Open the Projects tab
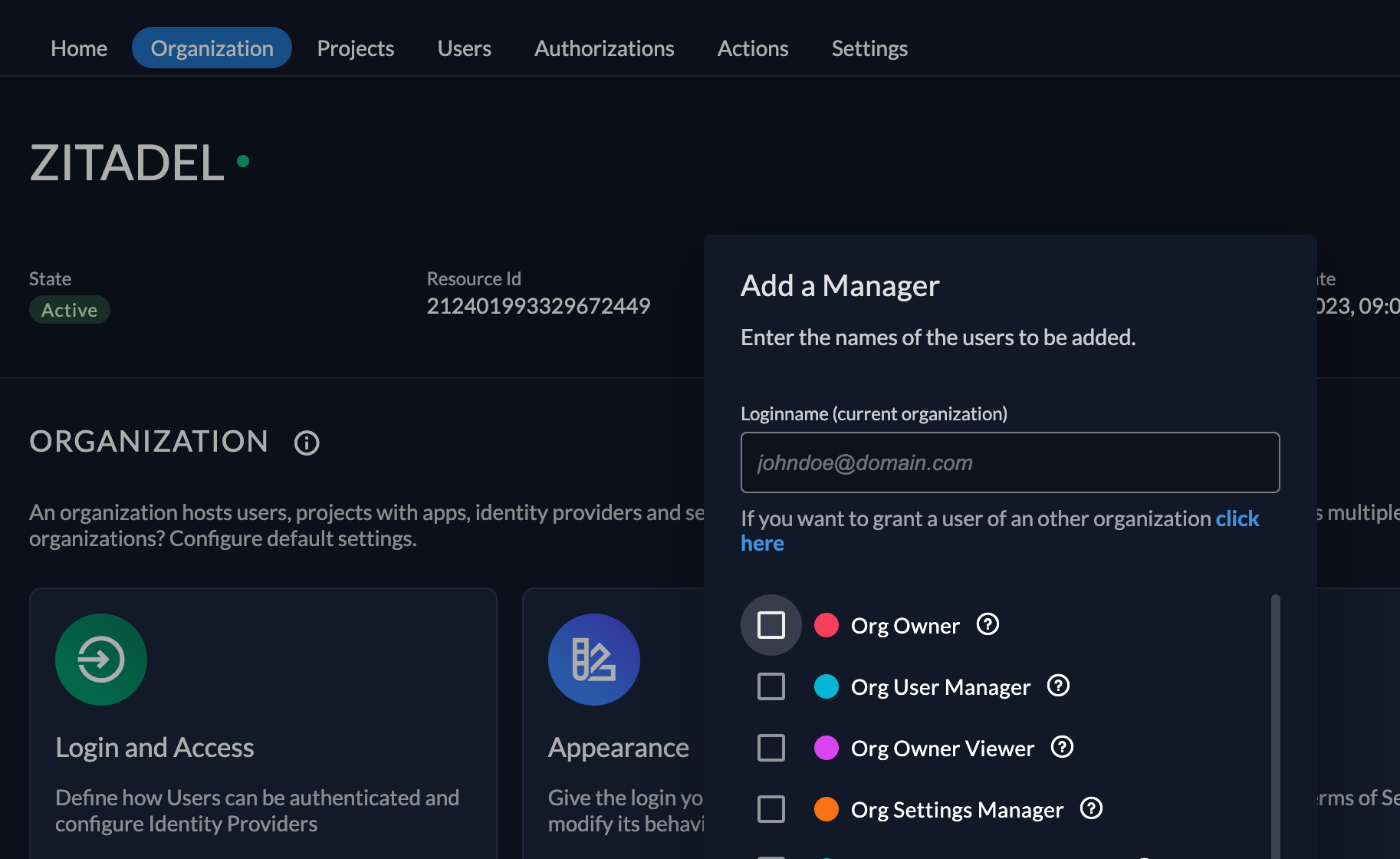1400x859 pixels. (356, 48)
